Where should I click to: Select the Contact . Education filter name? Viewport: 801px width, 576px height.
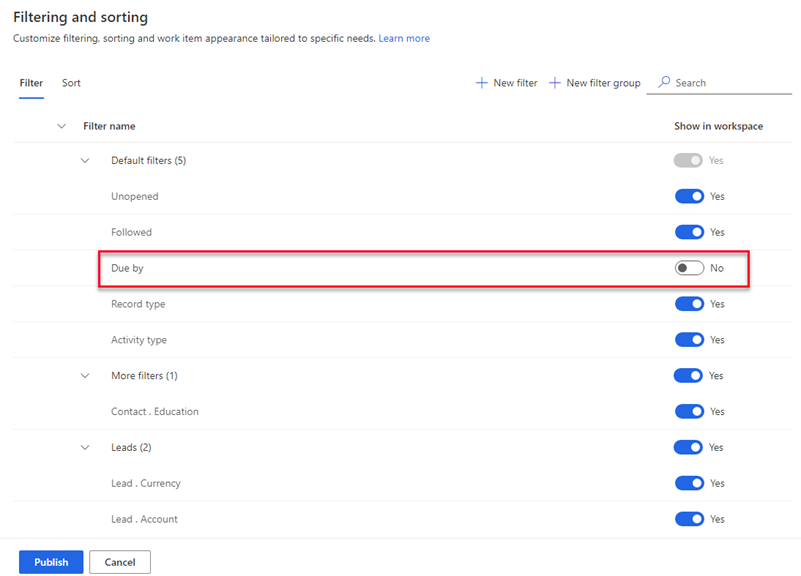pos(155,411)
